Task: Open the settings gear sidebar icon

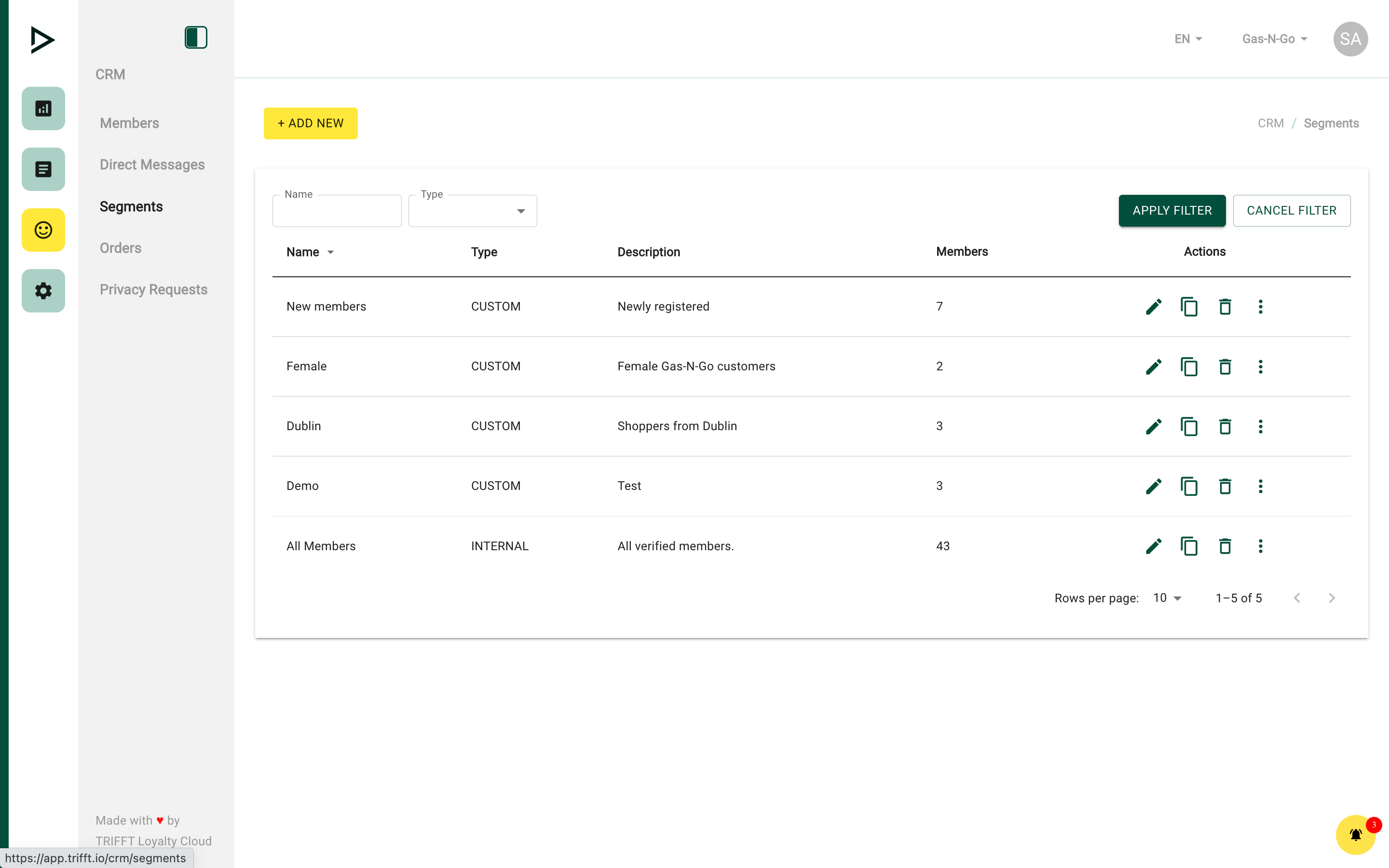Action: point(43,290)
